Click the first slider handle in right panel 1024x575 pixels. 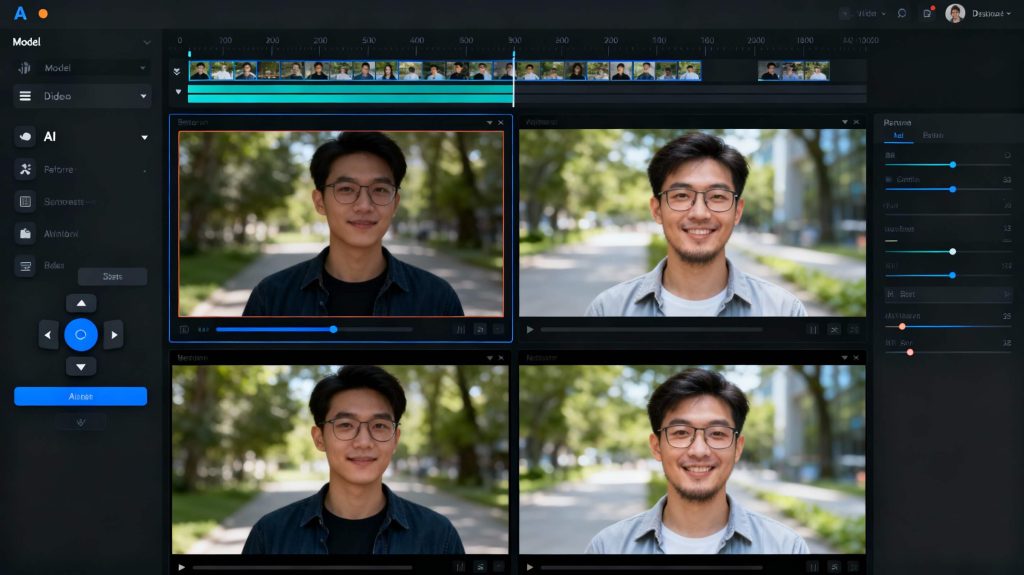pyautogui.click(x=952, y=164)
